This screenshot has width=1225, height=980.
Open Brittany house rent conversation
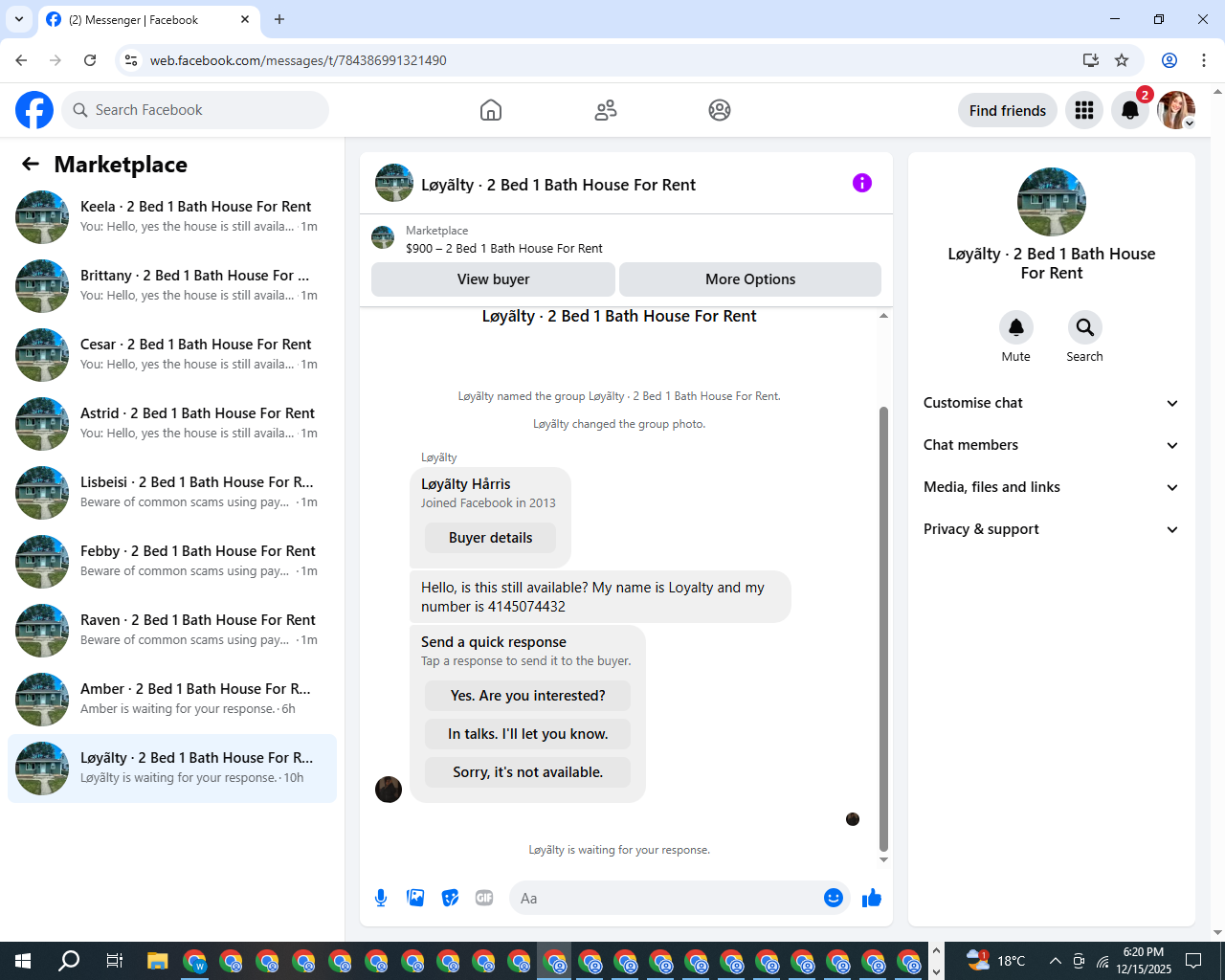point(172,286)
